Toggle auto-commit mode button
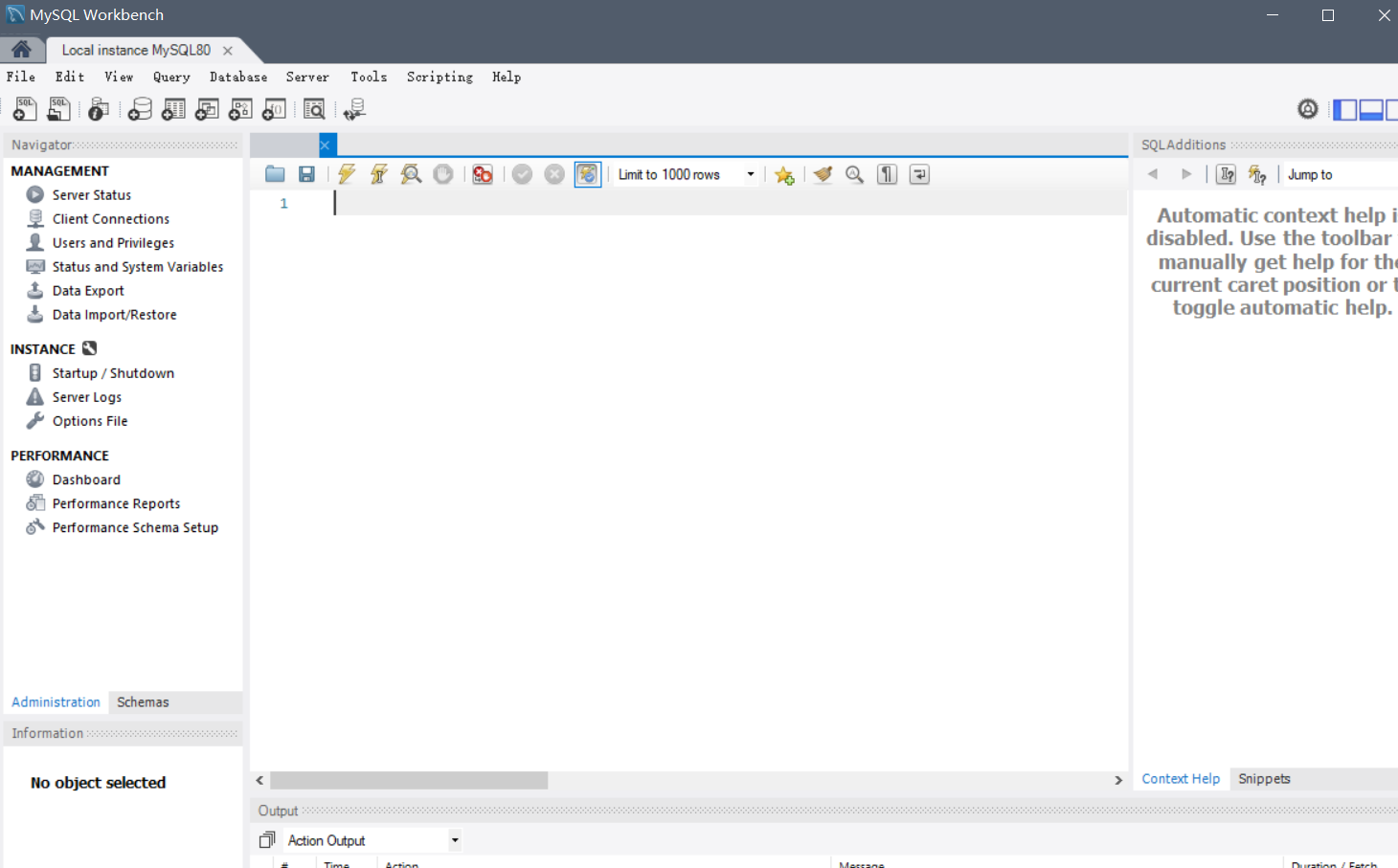Screen dimensions: 1398x868 pyautogui.click(x=587, y=174)
